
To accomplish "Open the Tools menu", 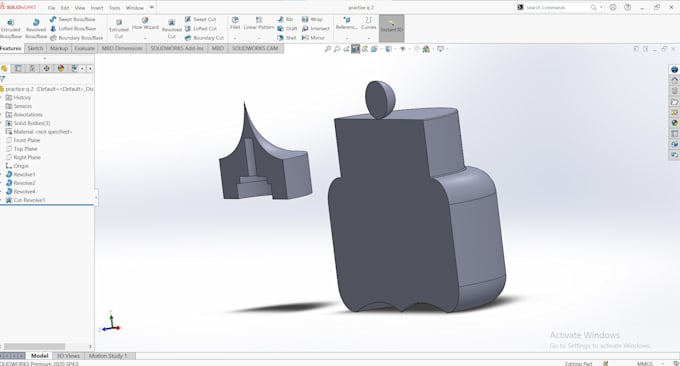I will pyautogui.click(x=114, y=8).
